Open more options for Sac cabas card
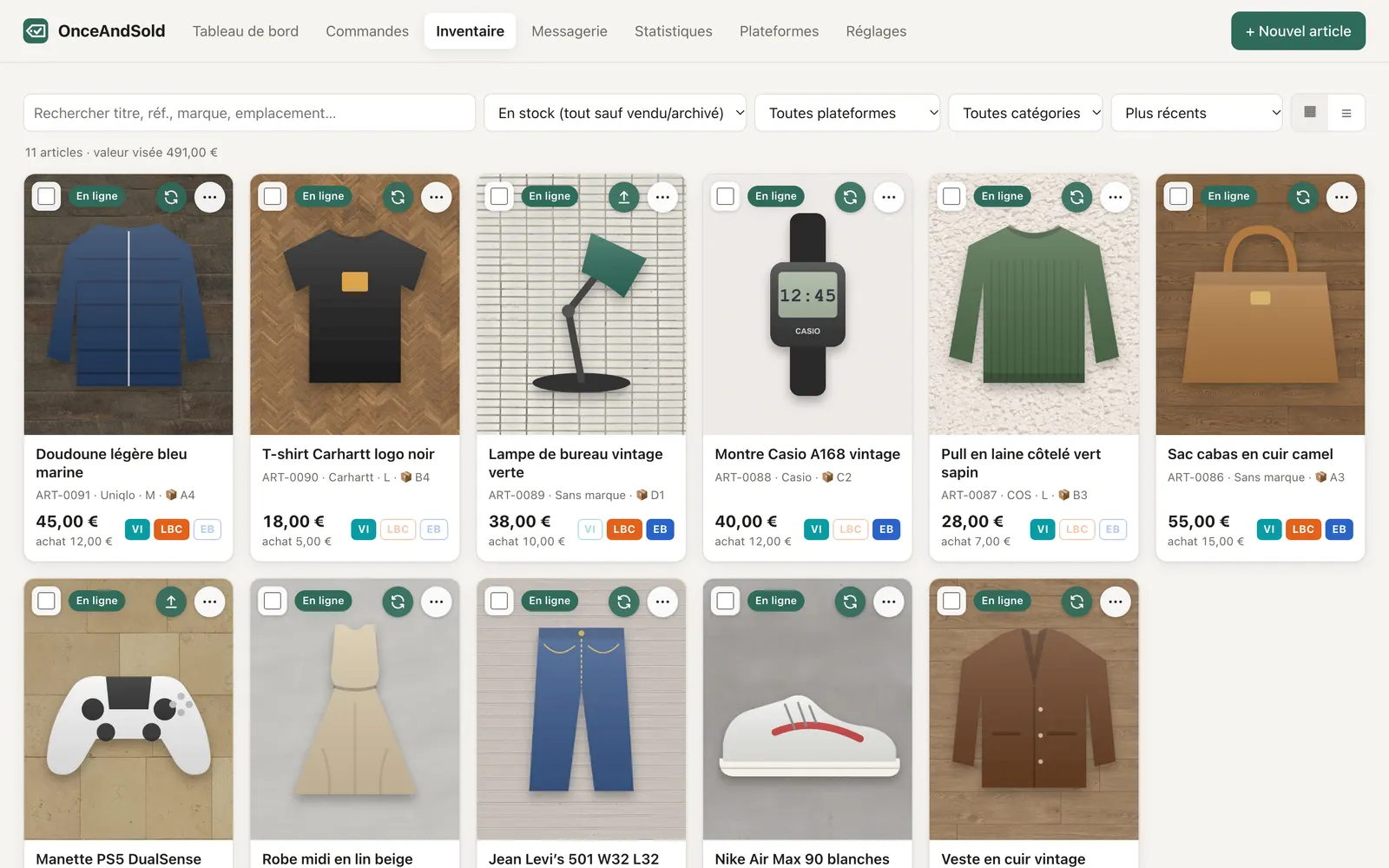The height and width of the screenshot is (868, 1389). point(1341,197)
